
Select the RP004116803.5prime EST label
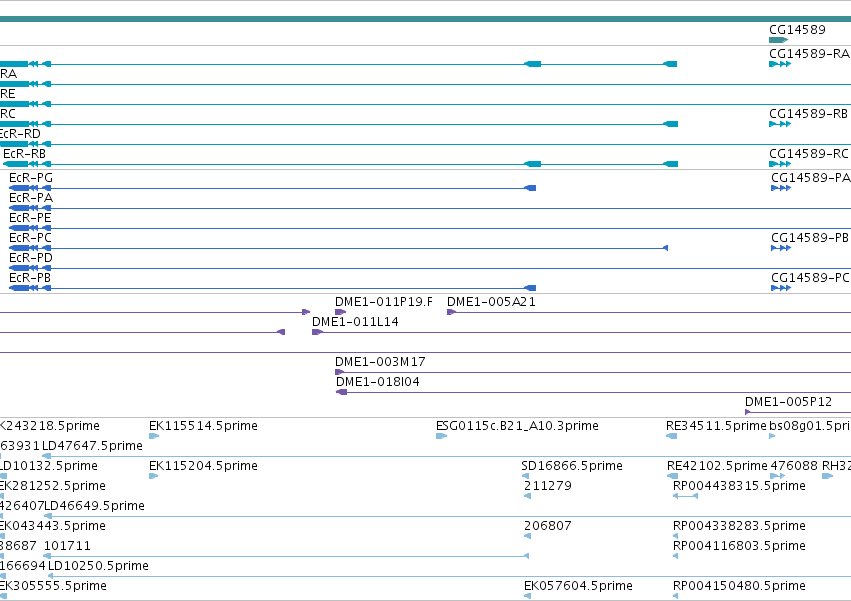point(739,546)
